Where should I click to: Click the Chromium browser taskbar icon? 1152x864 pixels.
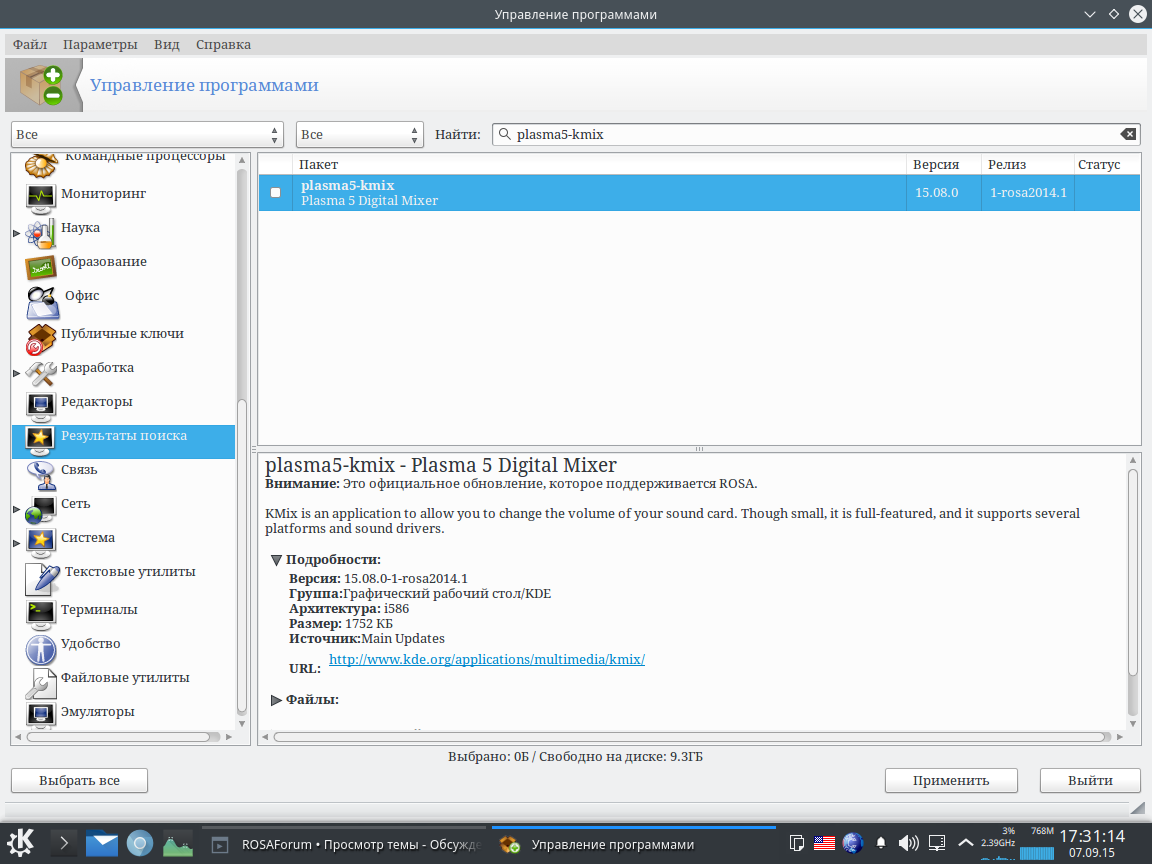pos(140,843)
